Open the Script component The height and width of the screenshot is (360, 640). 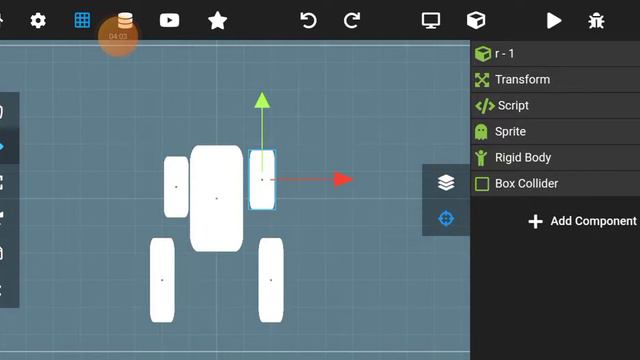[x=555, y=106]
